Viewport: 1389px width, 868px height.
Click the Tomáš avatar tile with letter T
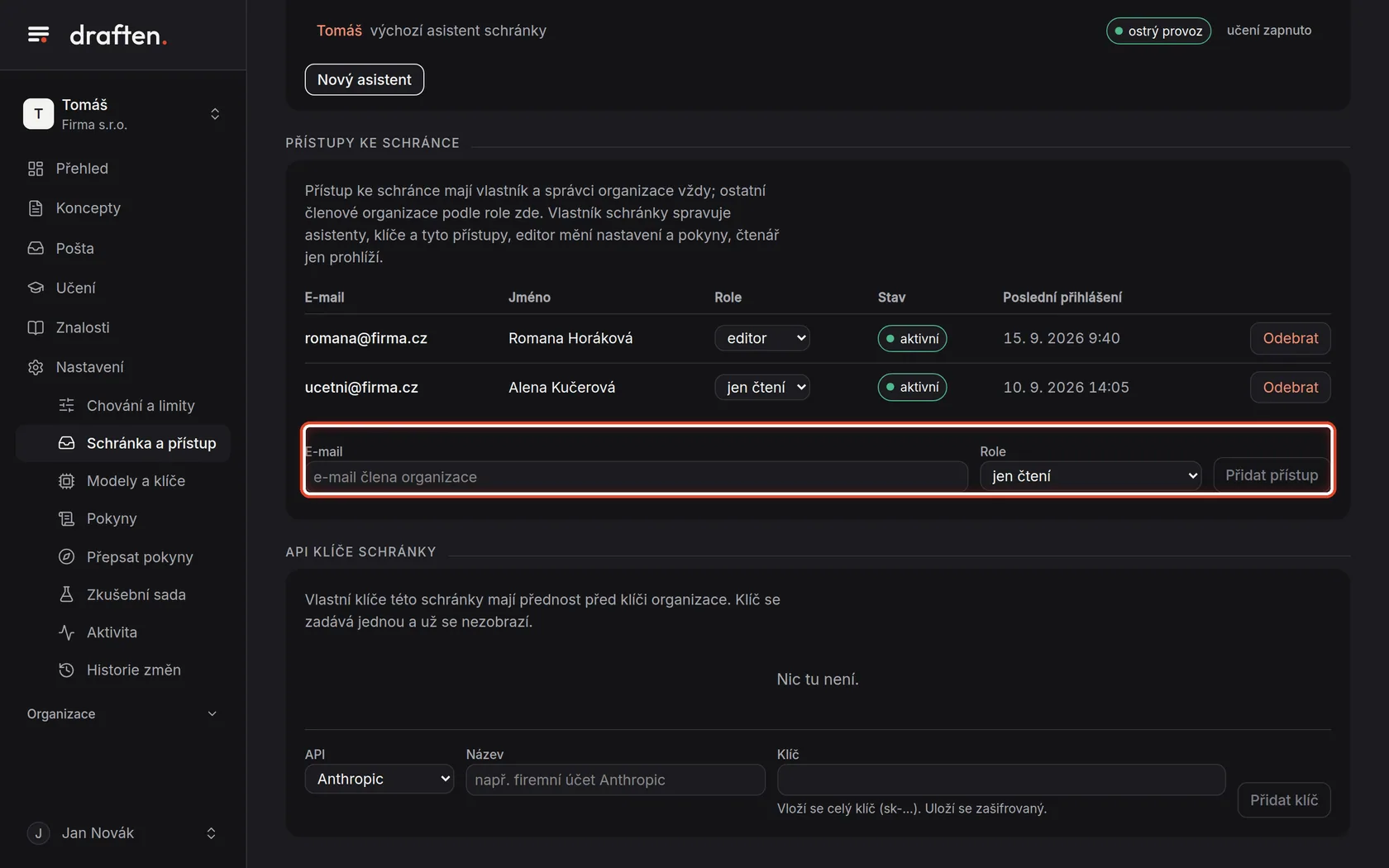click(x=38, y=114)
